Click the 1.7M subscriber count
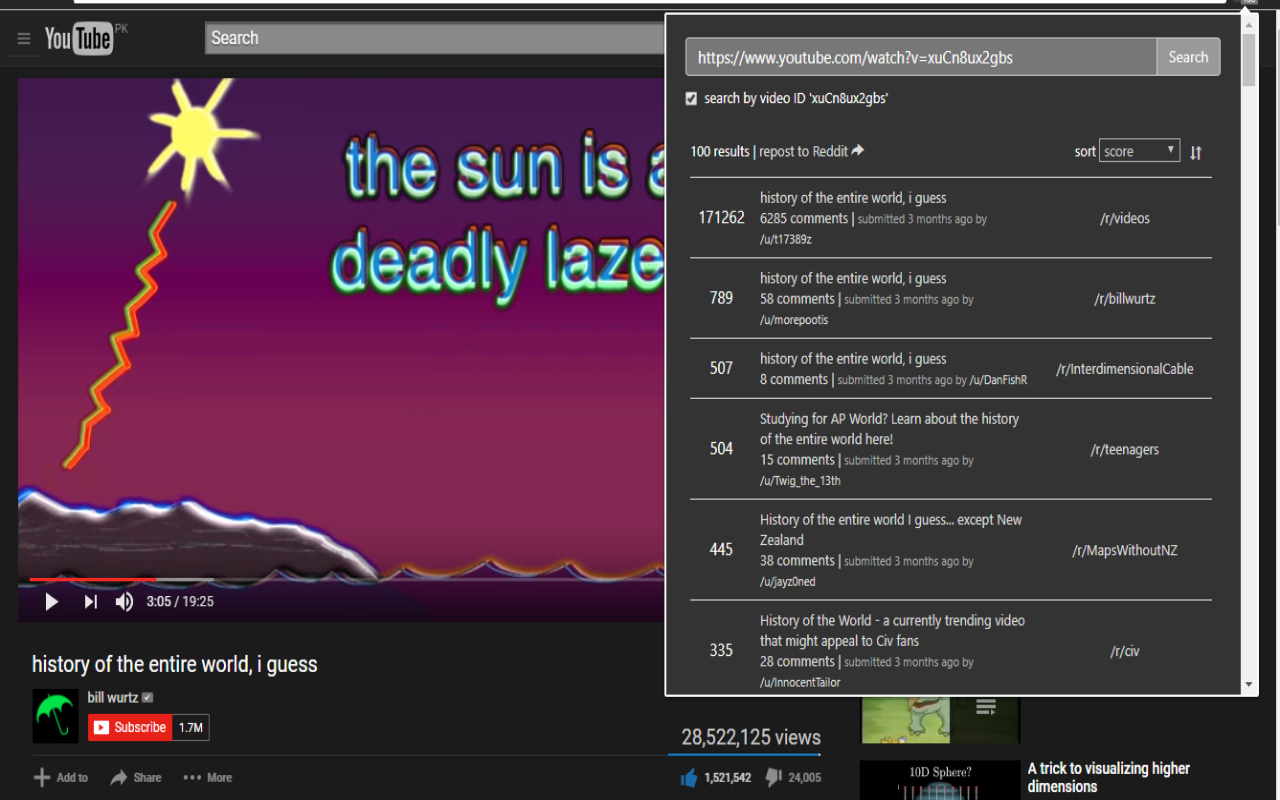This screenshot has height=800, width=1280. pyautogui.click(x=191, y=727)
